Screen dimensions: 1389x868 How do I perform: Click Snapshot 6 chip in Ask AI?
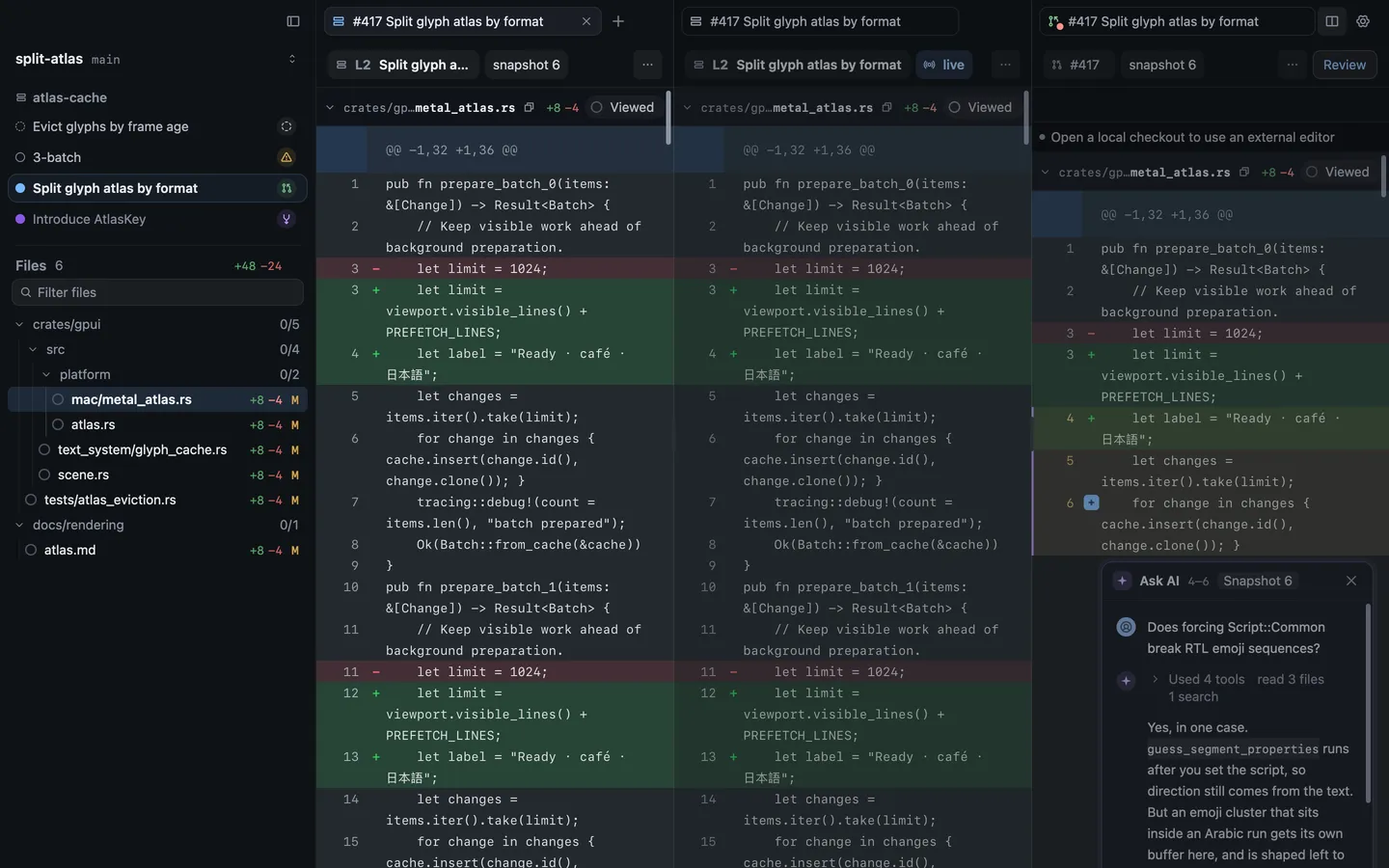coord(1258,581)
